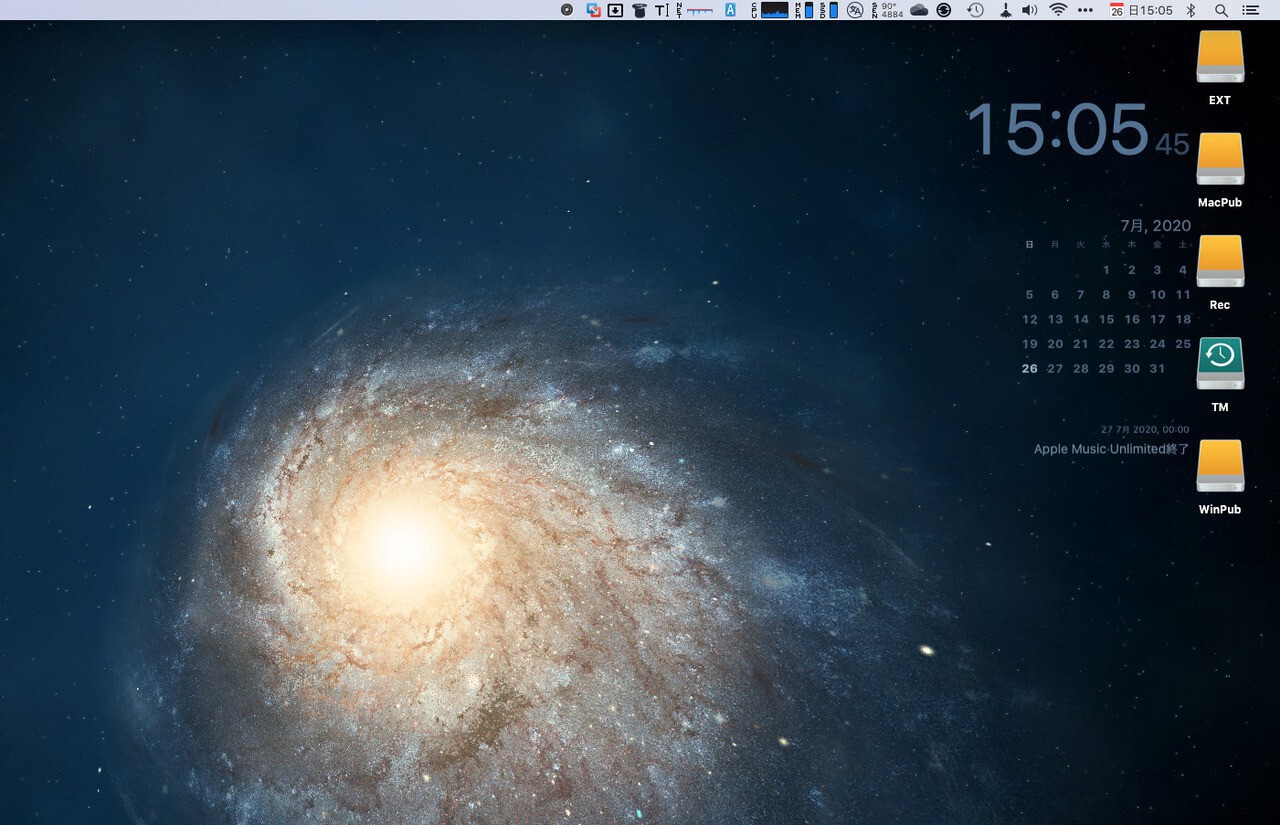The width and height of the screenshot is (1280, 825).
Task: Open Time Machine menu bar icon
Action: [975, 10]
